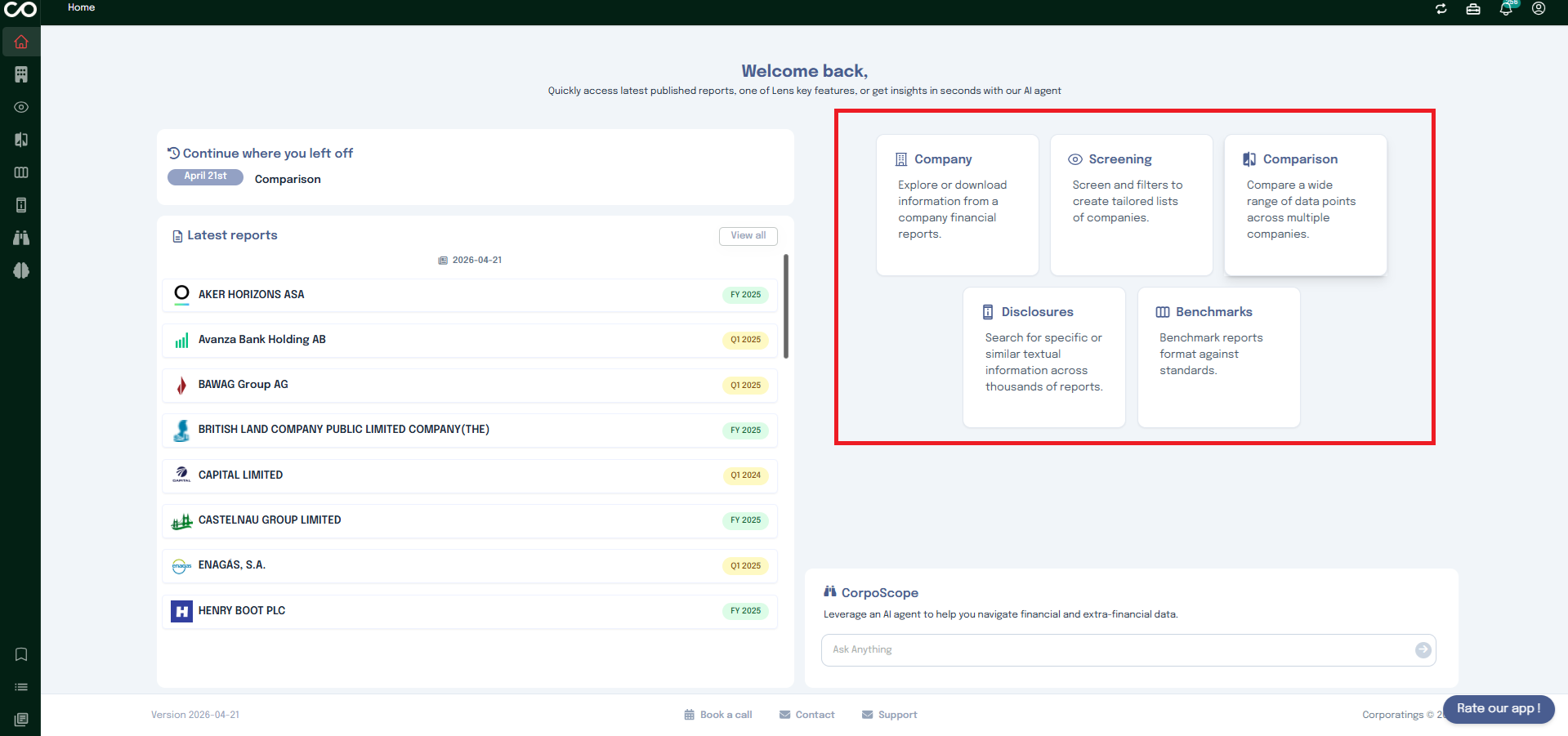
Task: Open BAWAG Group AG report
Action: [470, 385]
